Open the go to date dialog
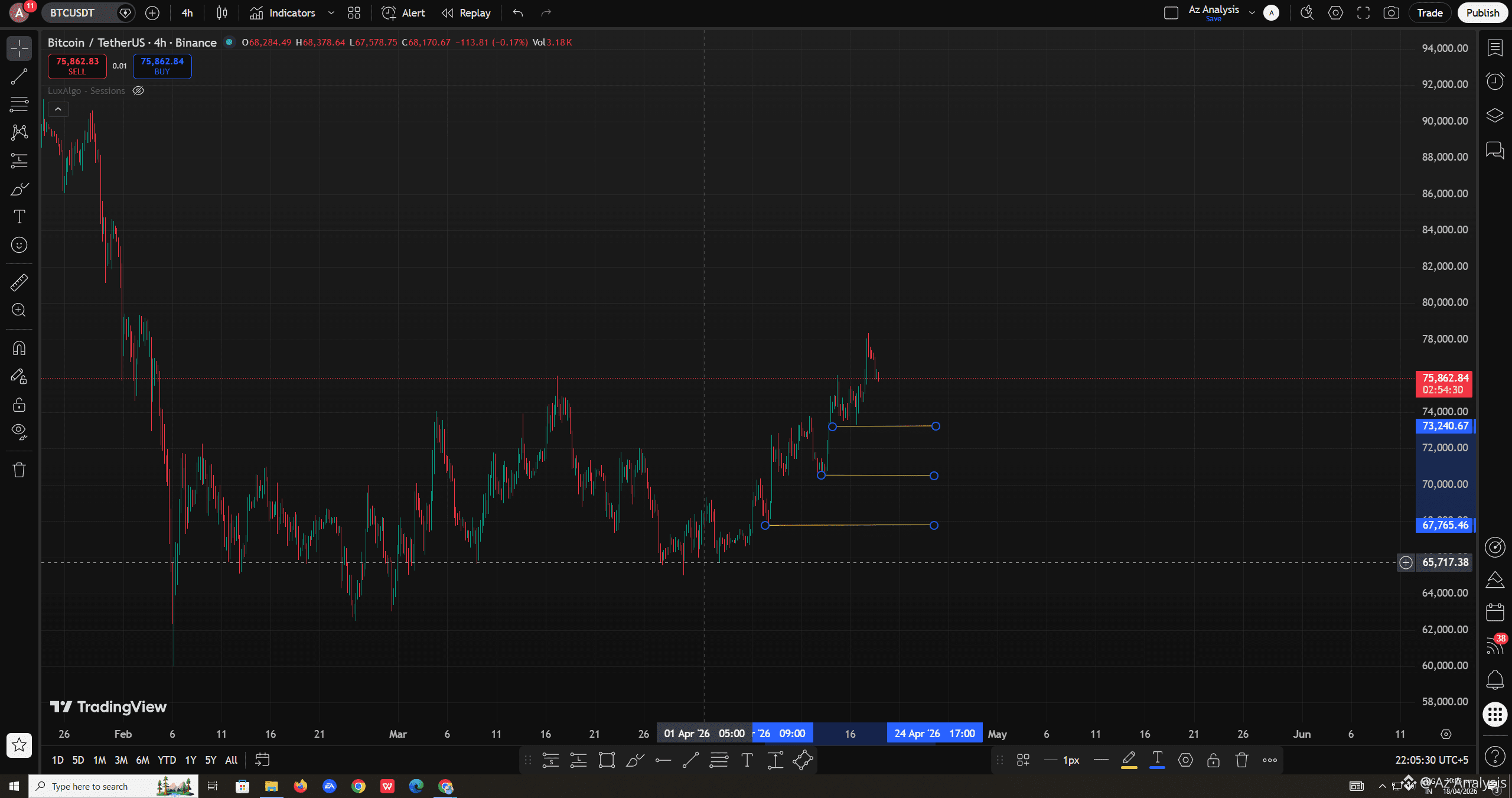Viewport: 1512px width, 798px height. point(262,760)
